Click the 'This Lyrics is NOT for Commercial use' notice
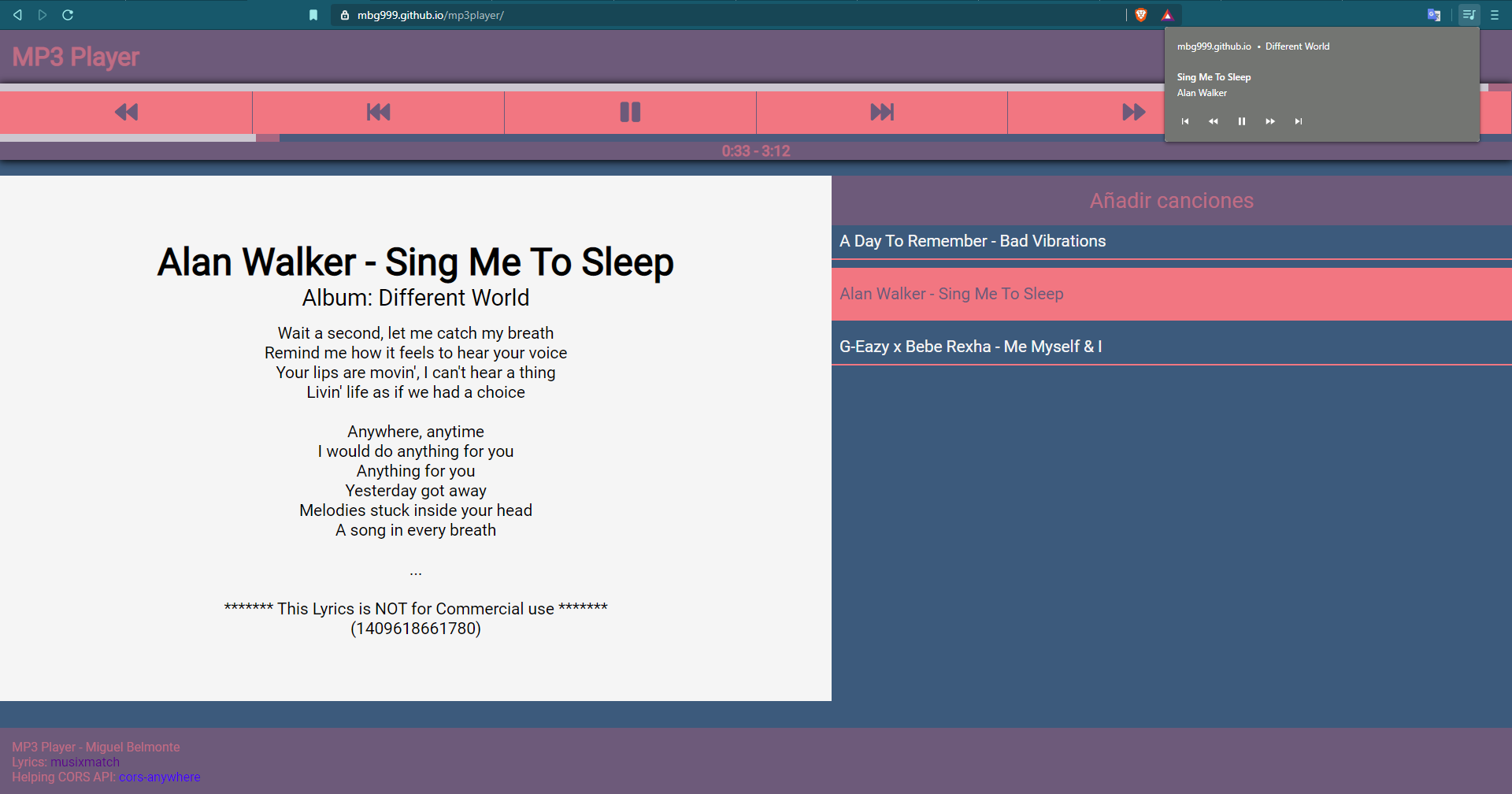The width and height of the screenshot is (1512, 794). coord(416,609)
